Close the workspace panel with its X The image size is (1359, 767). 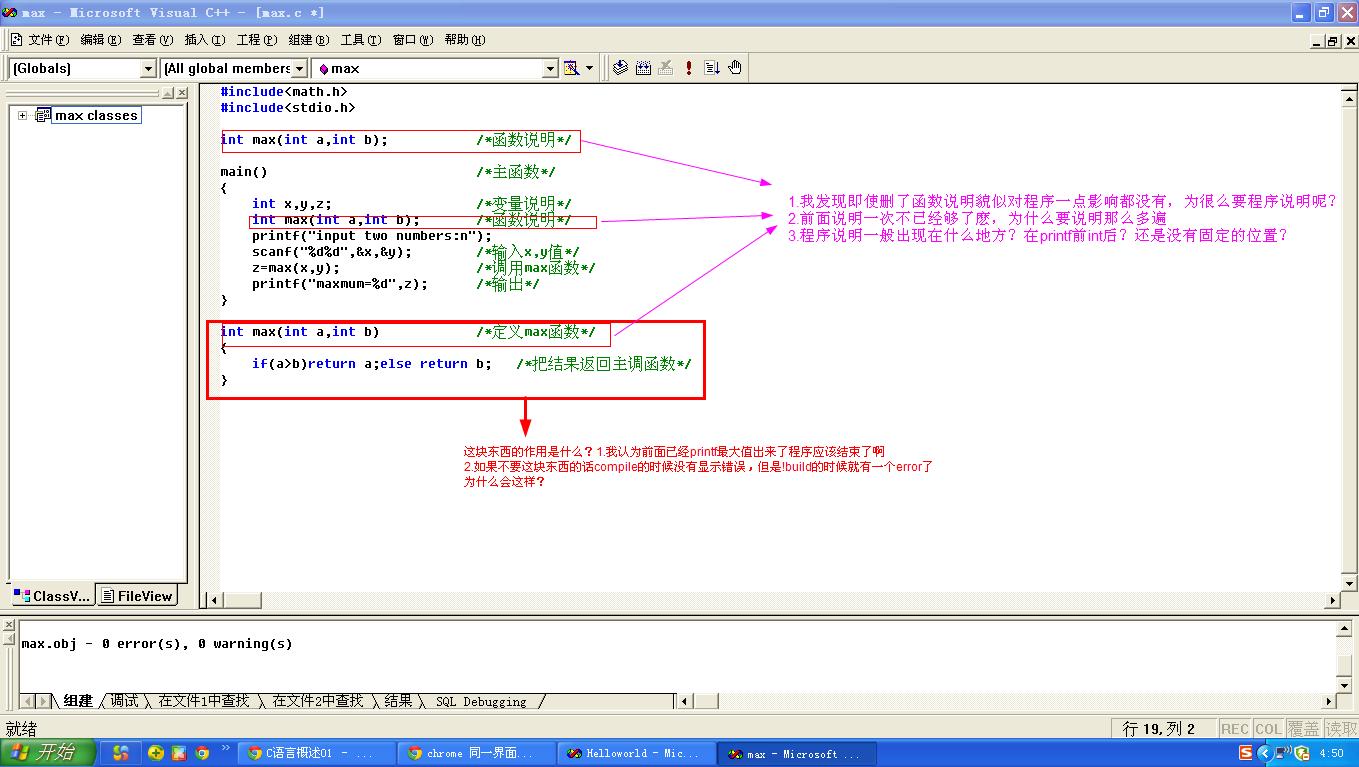(182, 93)
